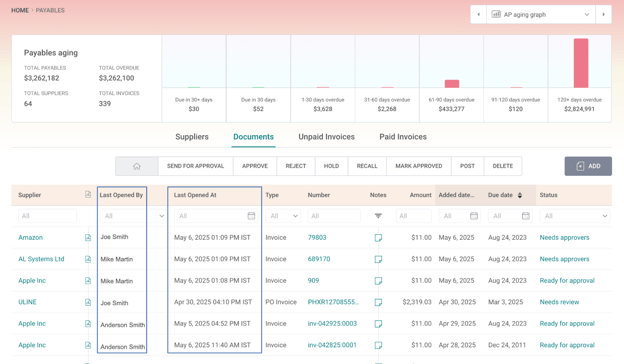624x364 pixels.
Task: Click the Supplier filter input field
Action: [x=47, y=216]
